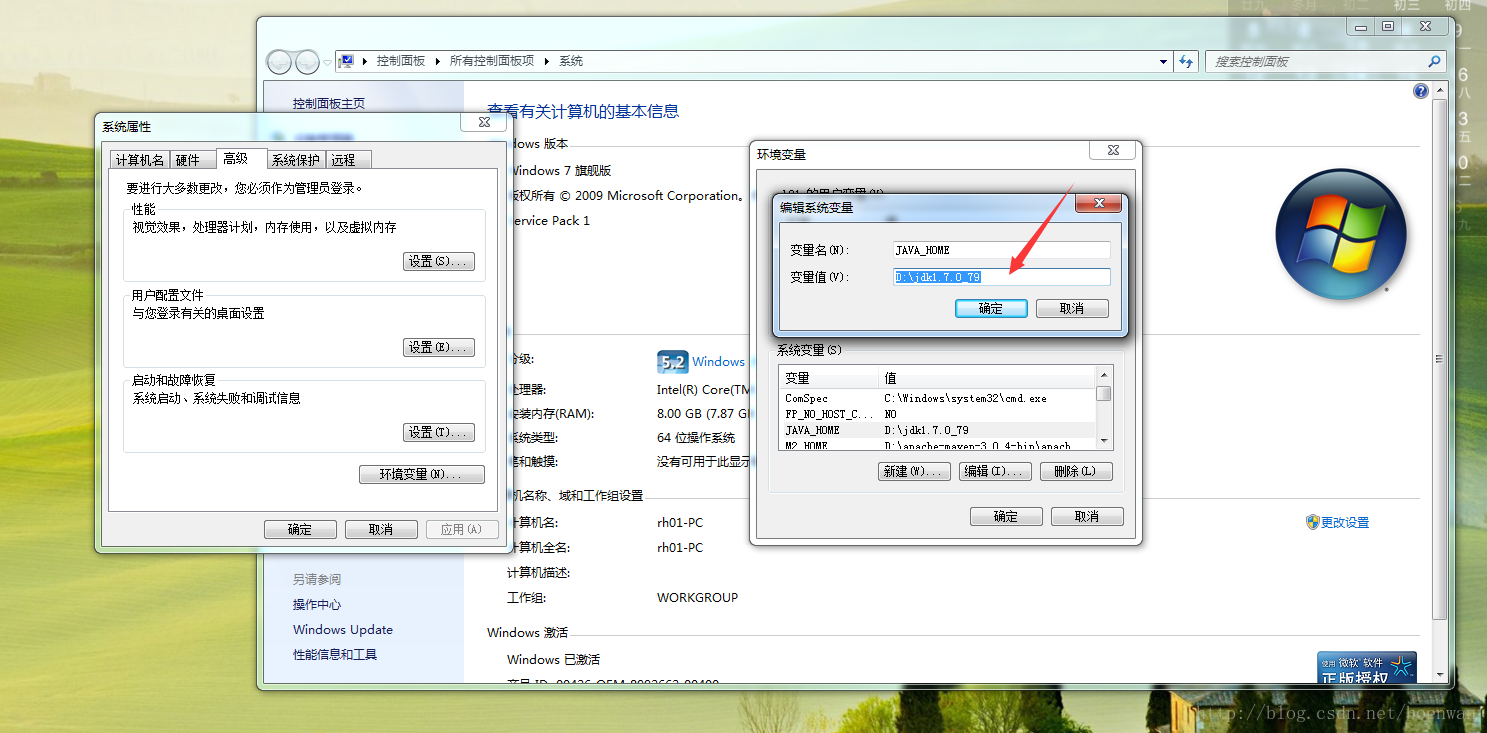The image size is (1487, 733).
Task: Click the forward navigation arrow
Action: 306,61
